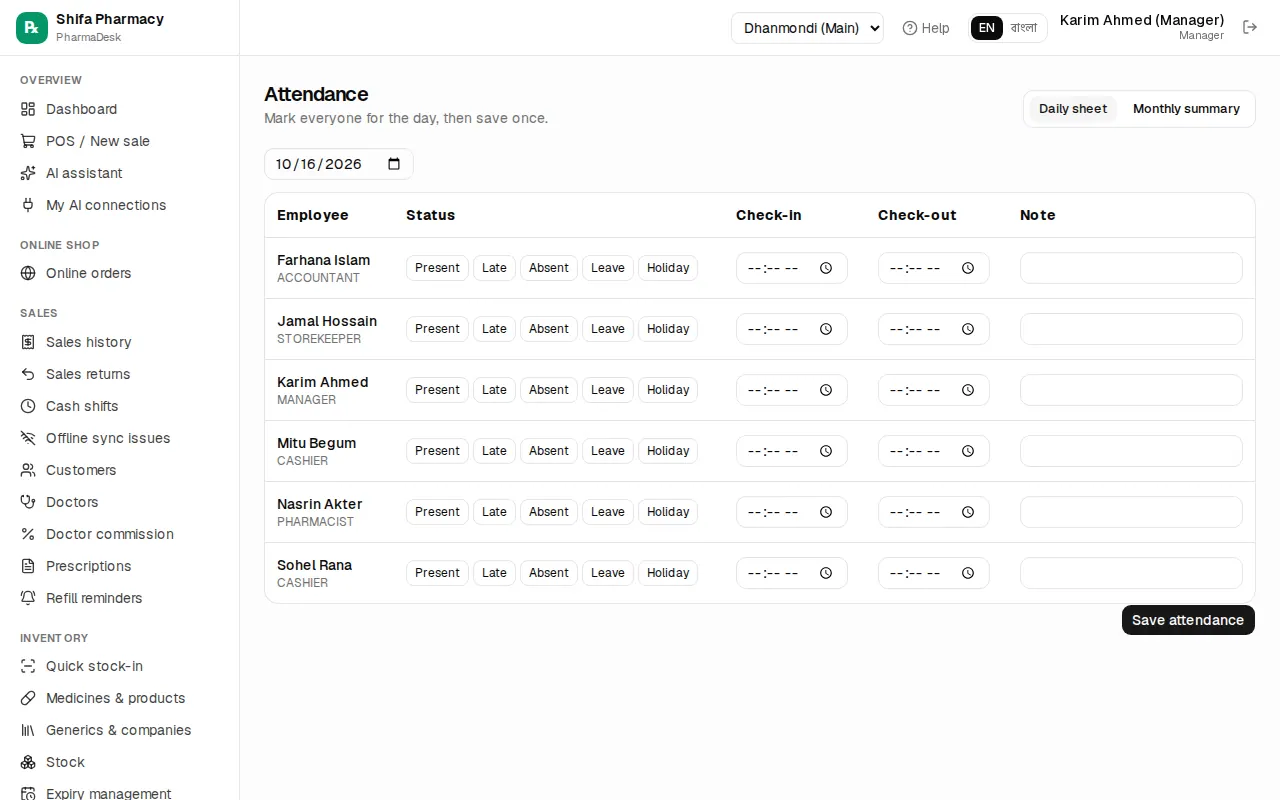This screenshot has height=800, width=1280.
Task: Open the Help link
Action: [926, 28]
